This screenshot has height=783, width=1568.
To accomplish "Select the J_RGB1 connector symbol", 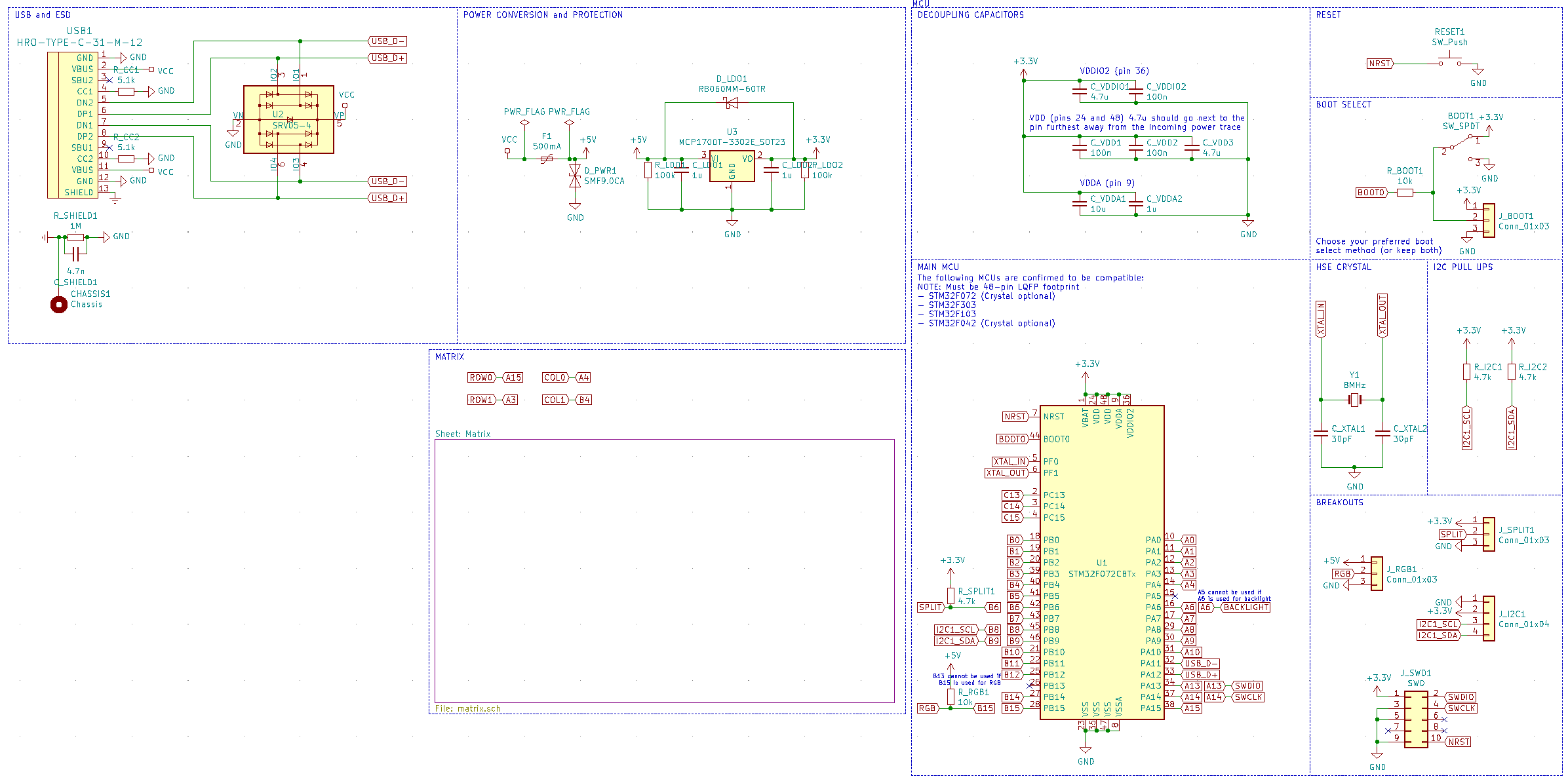I will tap(1376, 574).
